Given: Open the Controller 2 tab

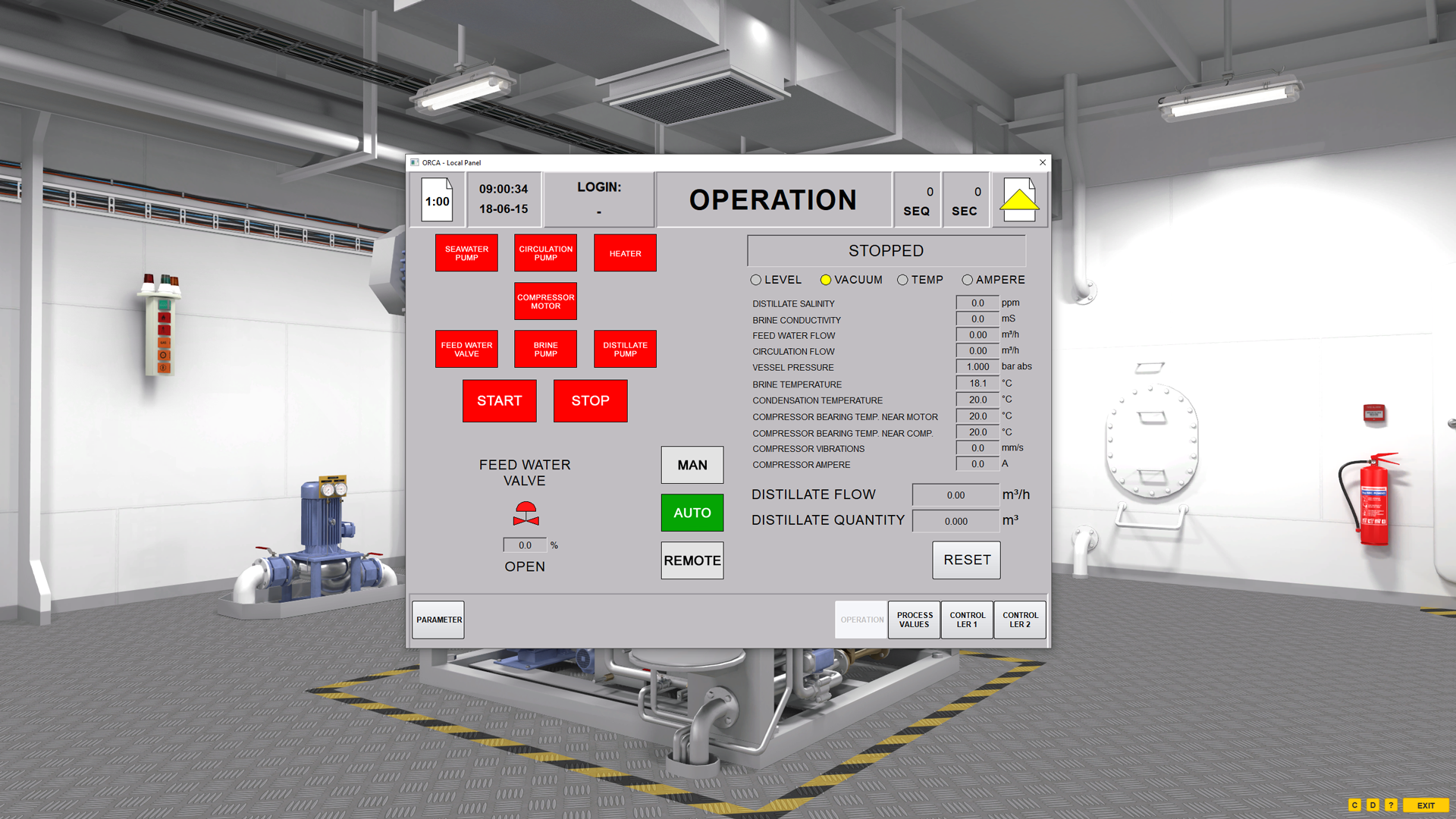Looking at the screenshot, I should pos(1020,620).
